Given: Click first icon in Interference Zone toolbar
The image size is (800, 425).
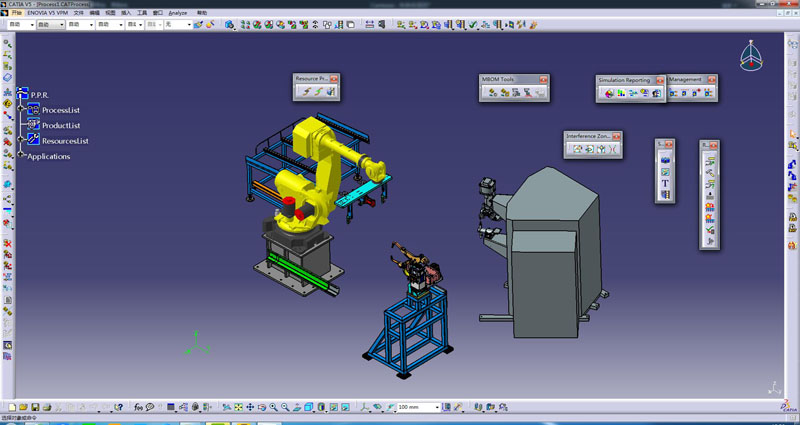Looking at the screenshot, I should [577, 149].
